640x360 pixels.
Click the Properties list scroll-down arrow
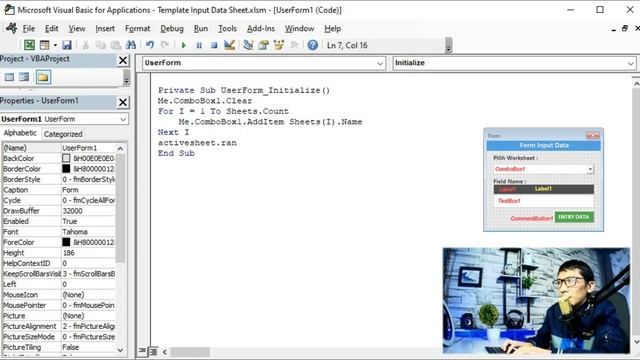(120, 350)
